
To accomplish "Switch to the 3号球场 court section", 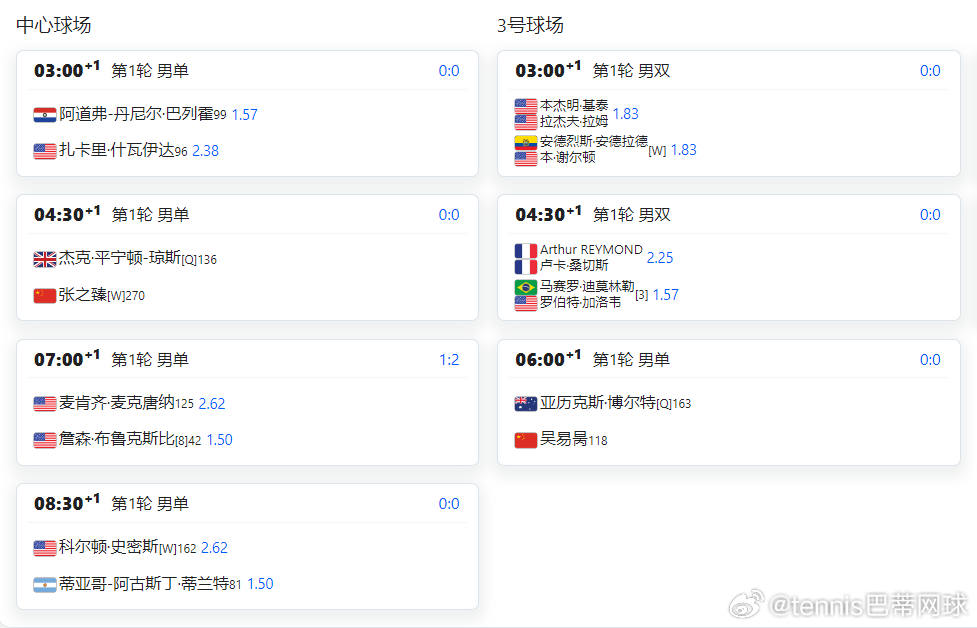I will pyautogui.click(x=526, y=25).
